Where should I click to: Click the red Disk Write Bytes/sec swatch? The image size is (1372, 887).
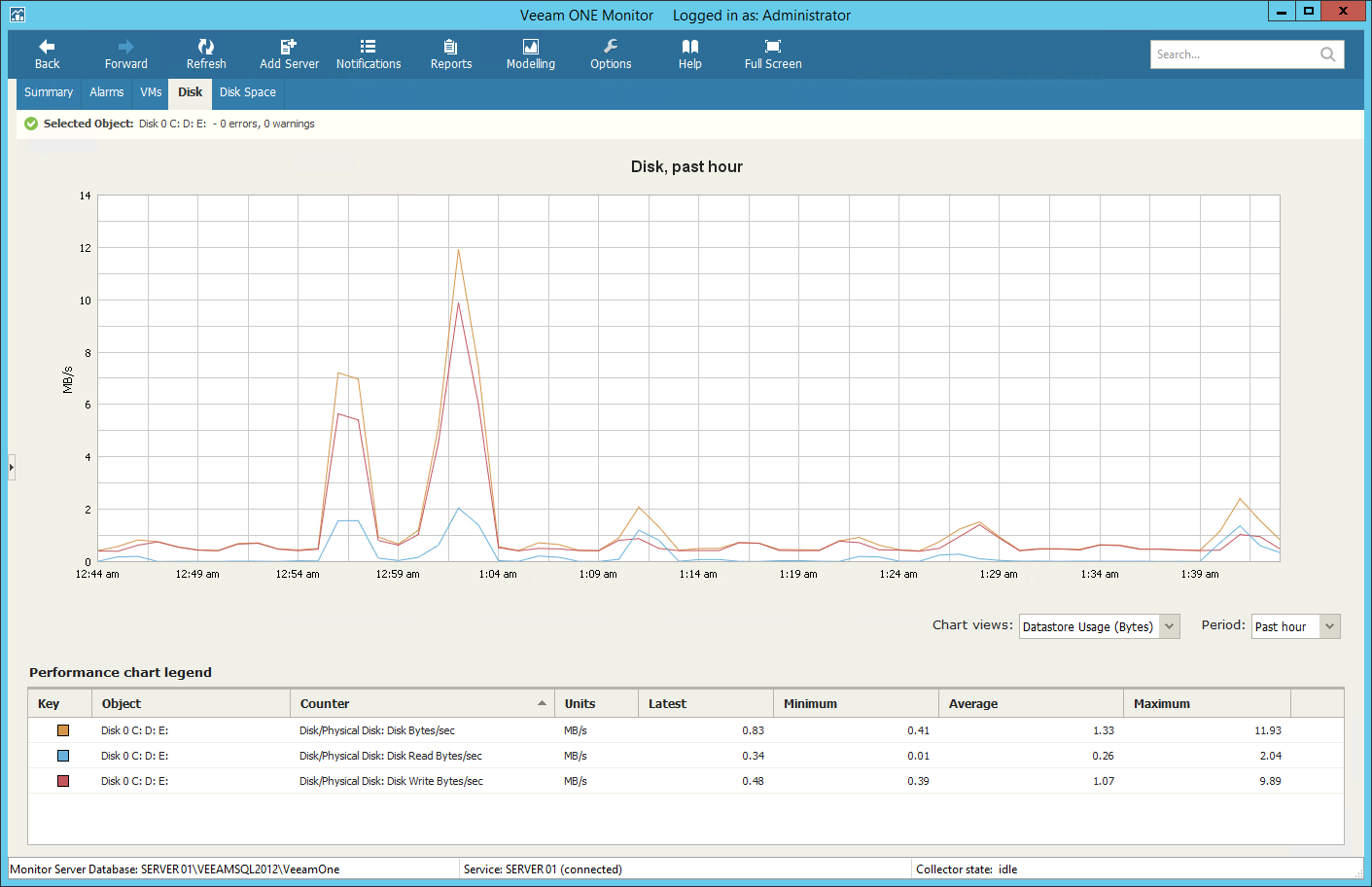click(63, 781)
